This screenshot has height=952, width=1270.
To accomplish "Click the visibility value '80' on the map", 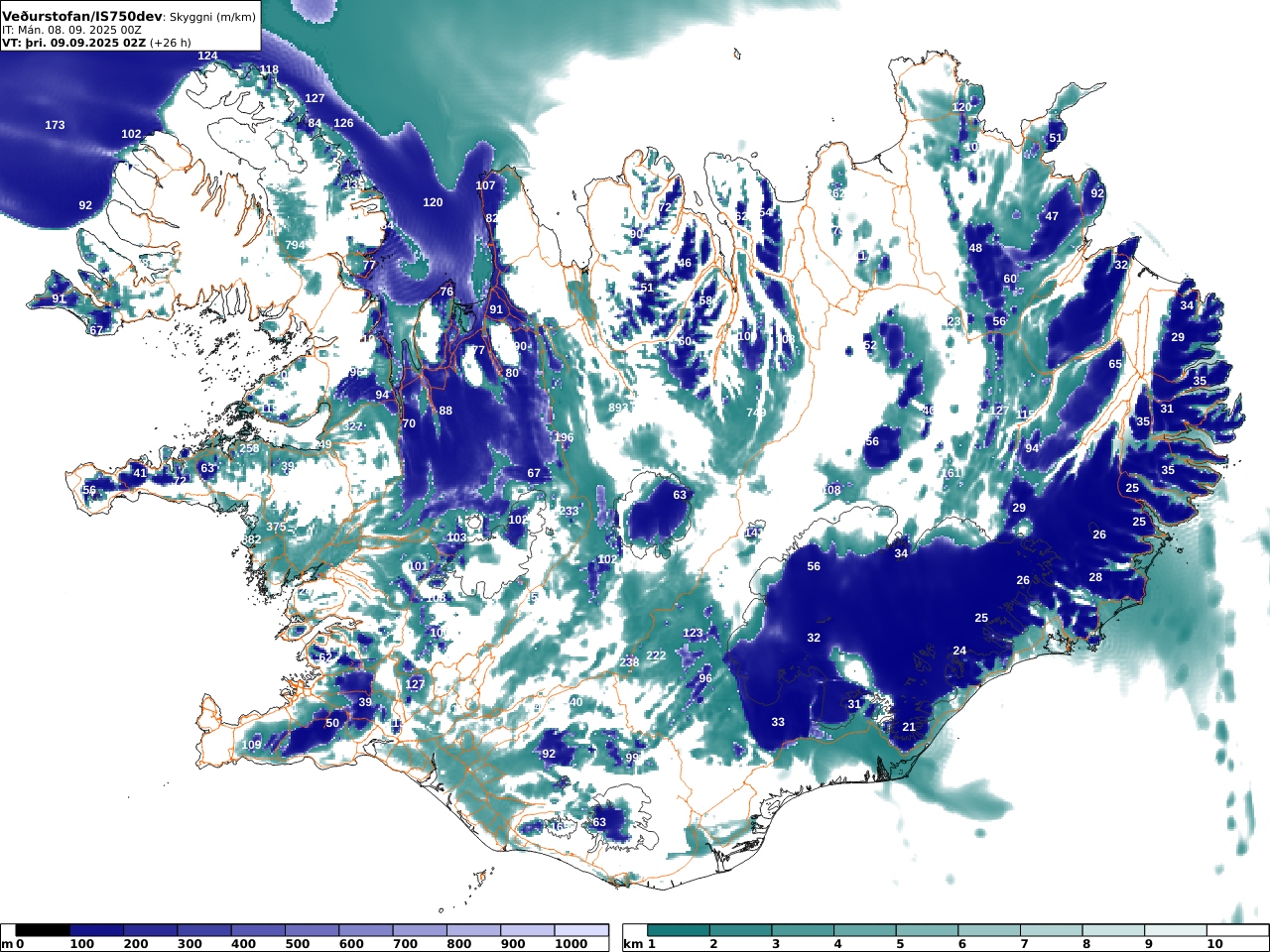I will click(512, 373).
